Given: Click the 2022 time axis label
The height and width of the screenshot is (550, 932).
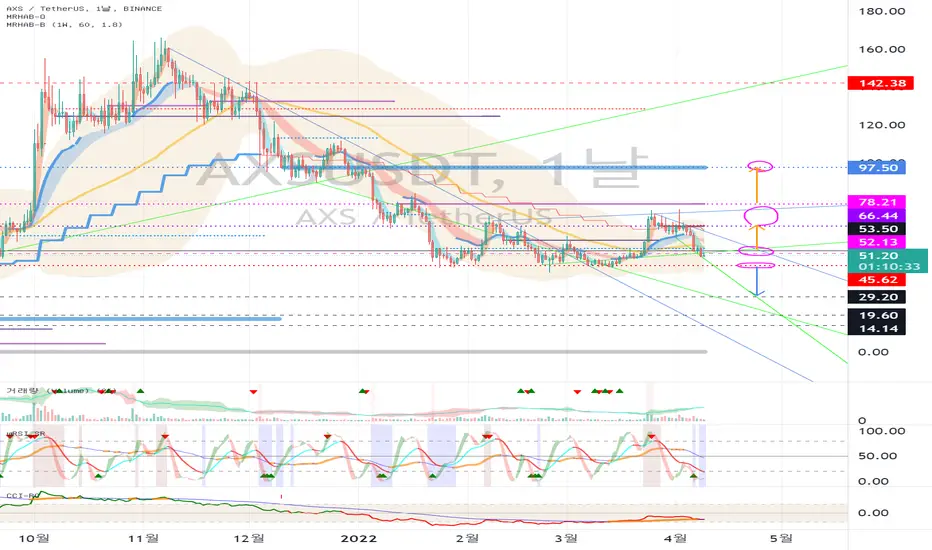Looking at the screenshot, I should [358, 538].
